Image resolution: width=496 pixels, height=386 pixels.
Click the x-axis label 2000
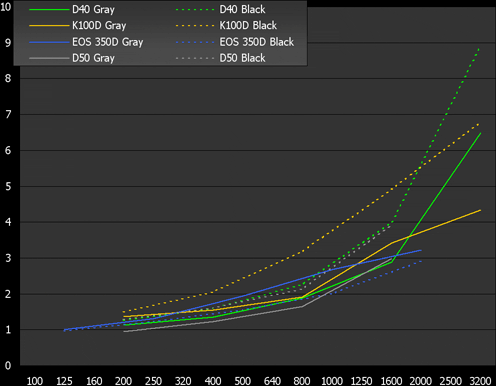point(421,381)
